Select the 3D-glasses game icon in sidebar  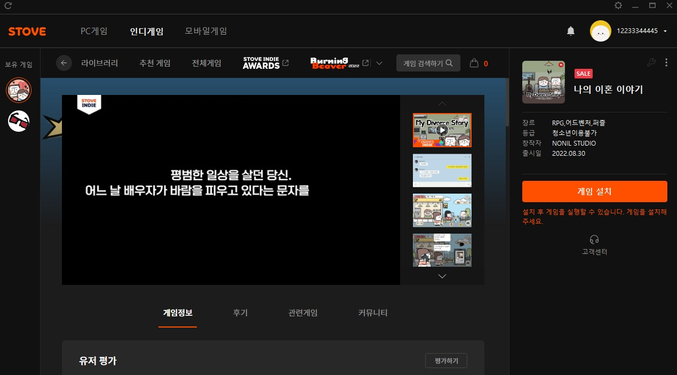[x=19, y=121]
